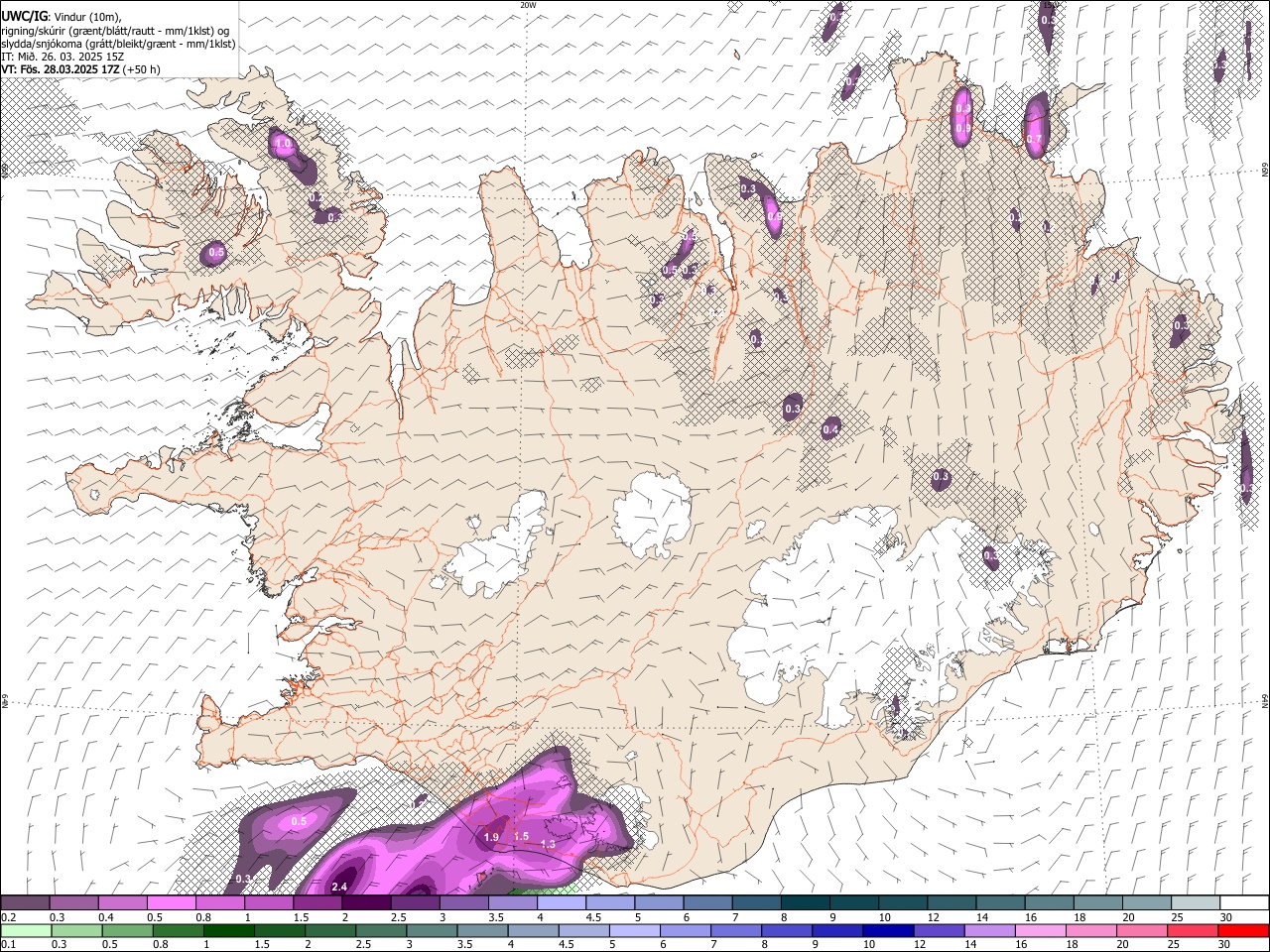Click the '2.4' precipitation label offshore

point(339,887)
